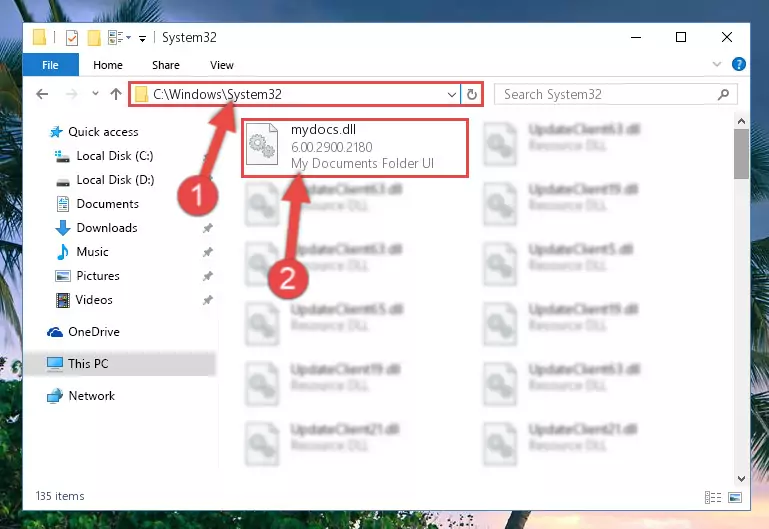769x529 pixels.
Task: Open the Customize Quick Access Toolbar dropdown arrow
Action: (142, 38)
